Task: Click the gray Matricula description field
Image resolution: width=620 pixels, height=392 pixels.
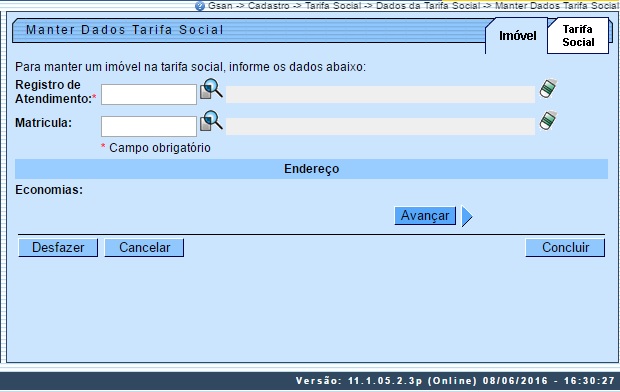Action: [380, 127]
